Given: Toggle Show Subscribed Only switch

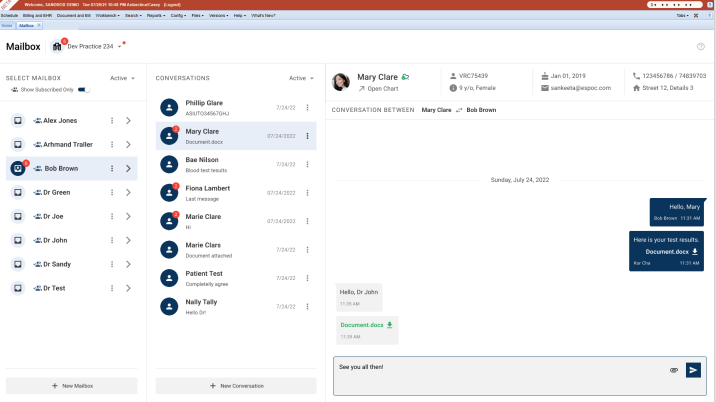Looking at the screenshot, I should 84,90.
